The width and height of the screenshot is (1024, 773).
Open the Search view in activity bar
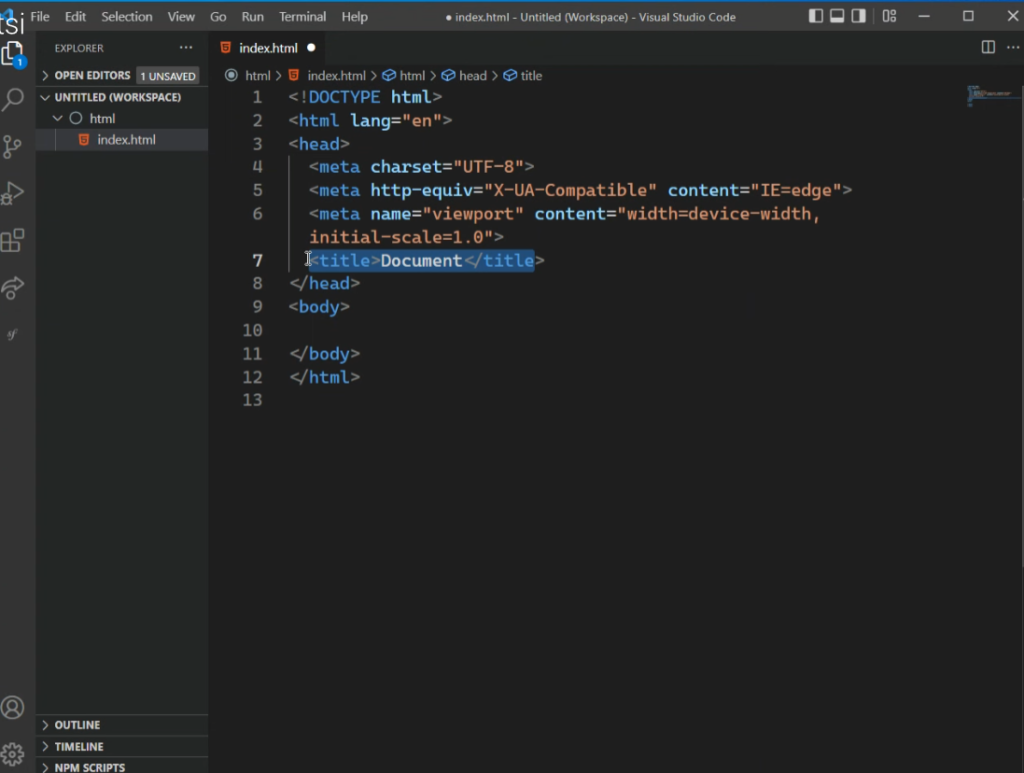tap(13, 99)
